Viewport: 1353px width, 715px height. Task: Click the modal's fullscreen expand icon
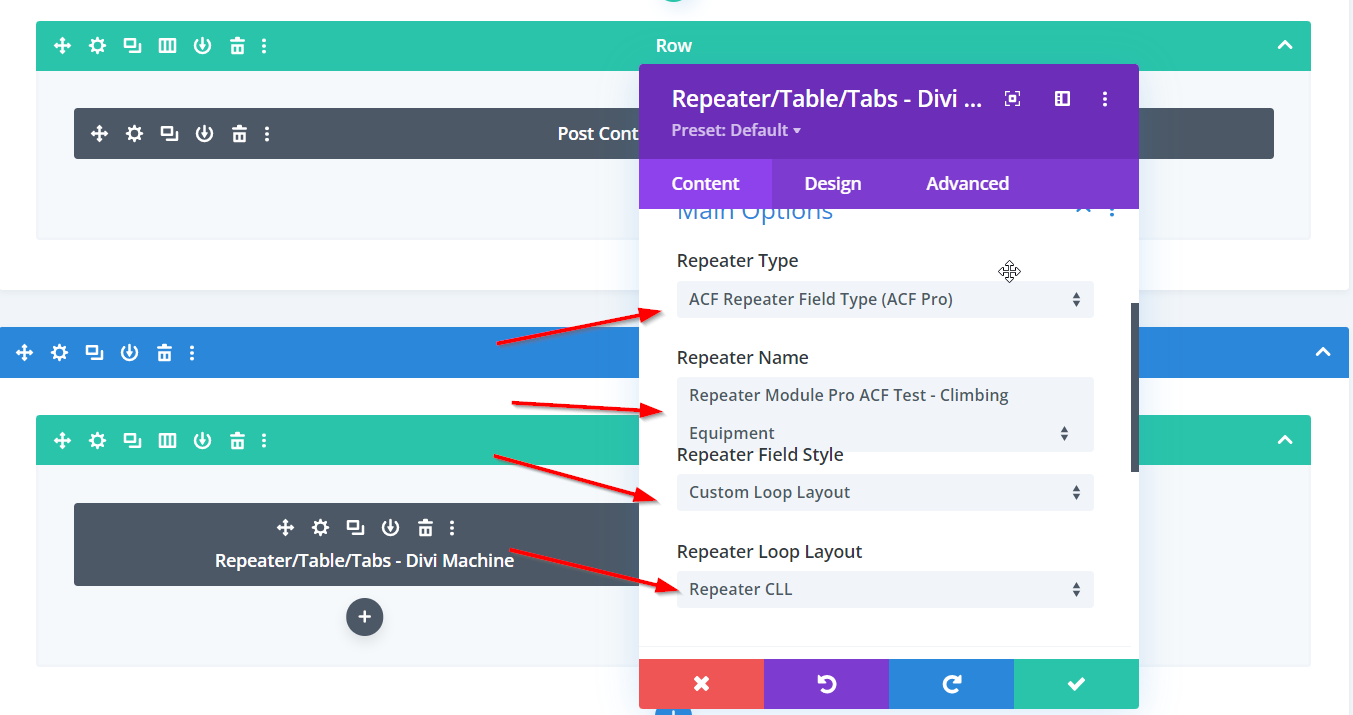1012,98
